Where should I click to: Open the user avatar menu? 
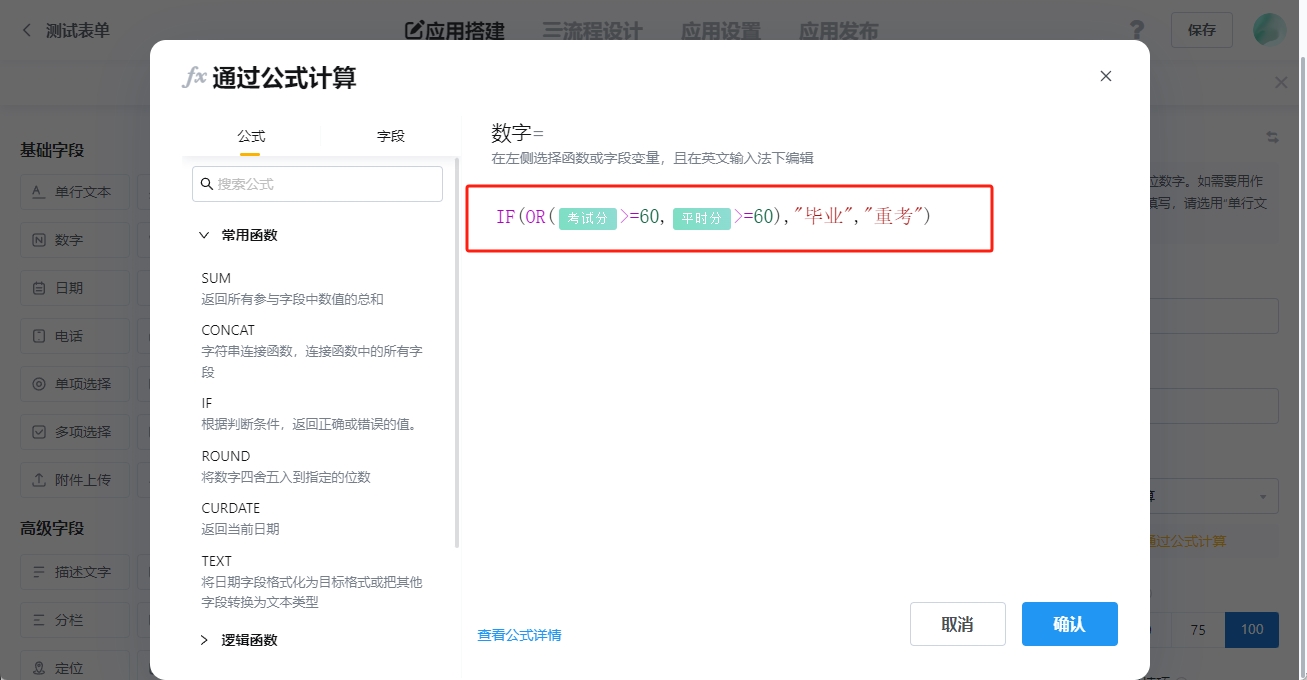[x=1269, y=30]
